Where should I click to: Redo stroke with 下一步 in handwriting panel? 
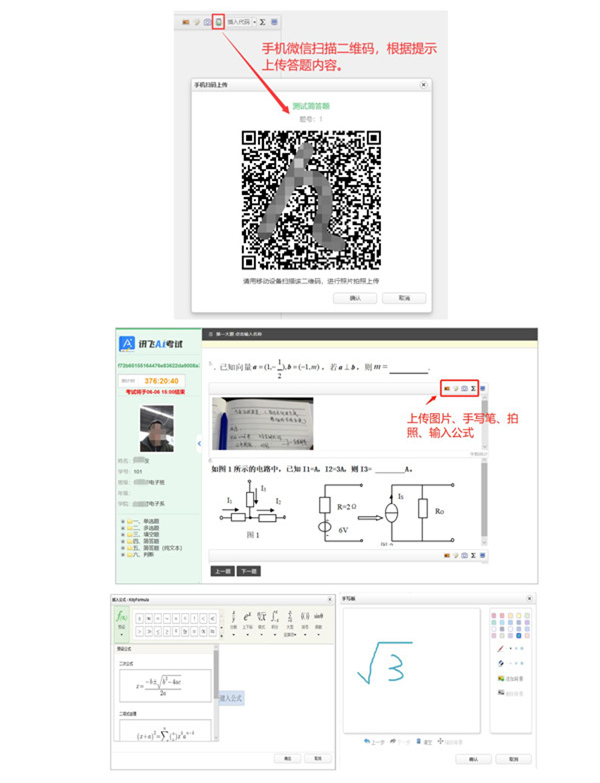coord(400,742)
